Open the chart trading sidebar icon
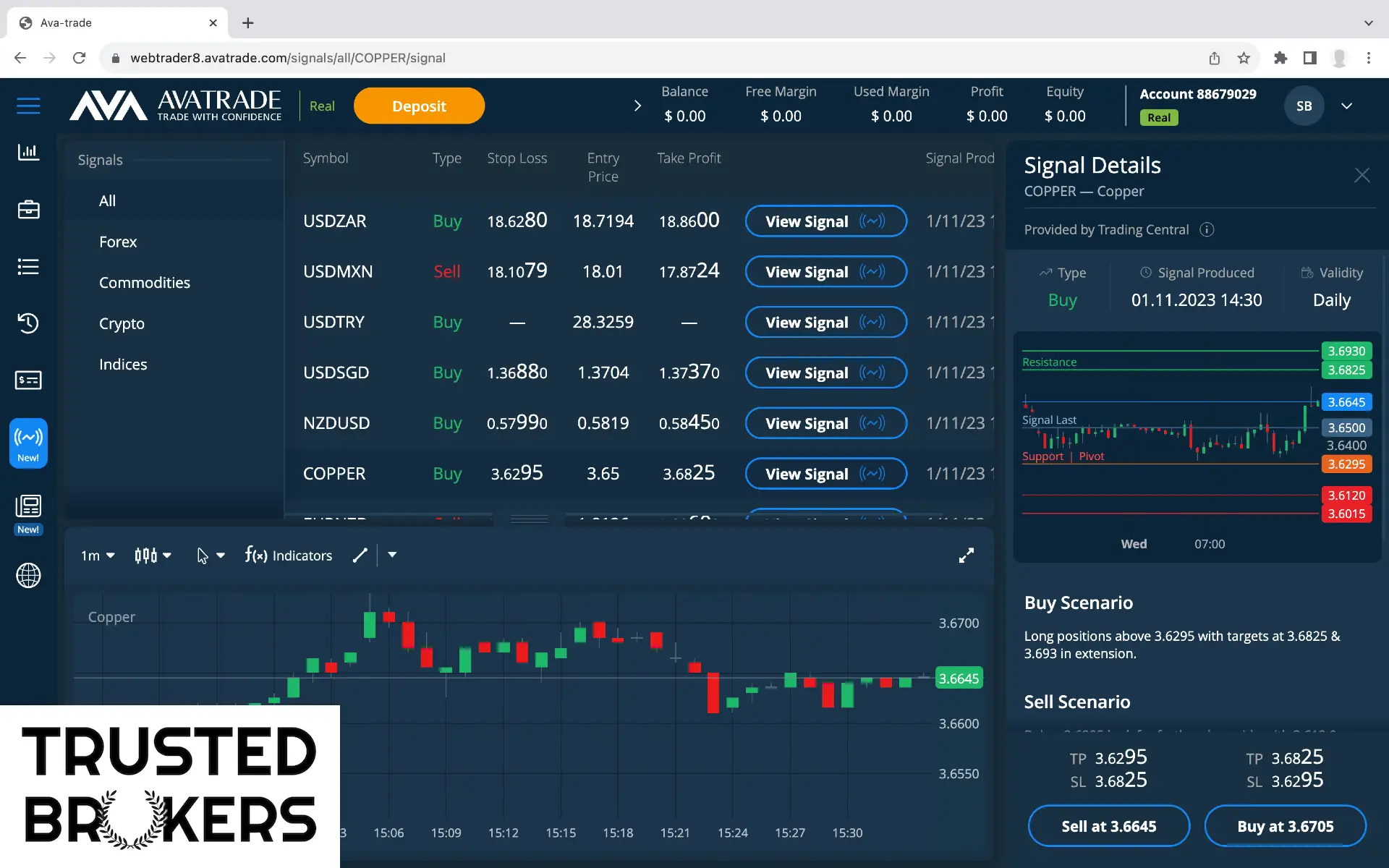1389x868 pixels. [28, 152]
